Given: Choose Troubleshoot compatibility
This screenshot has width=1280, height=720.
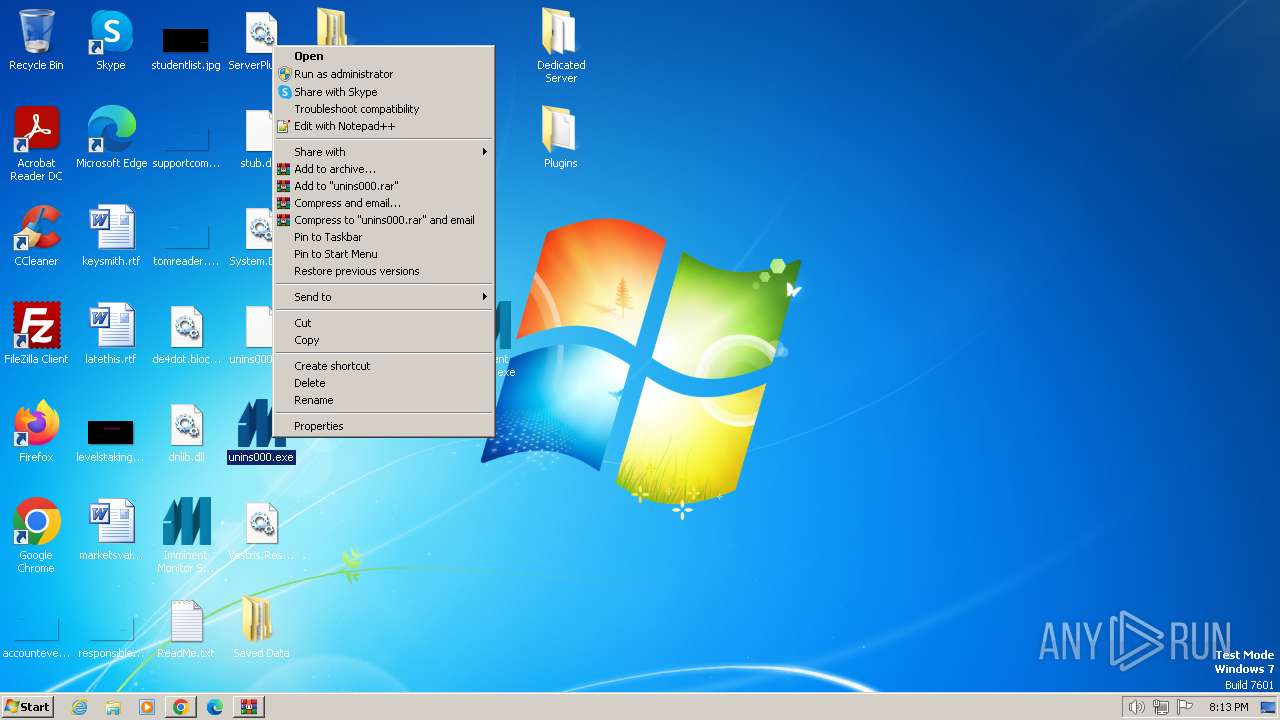Looking at the screenshot, I should (384, 109).
